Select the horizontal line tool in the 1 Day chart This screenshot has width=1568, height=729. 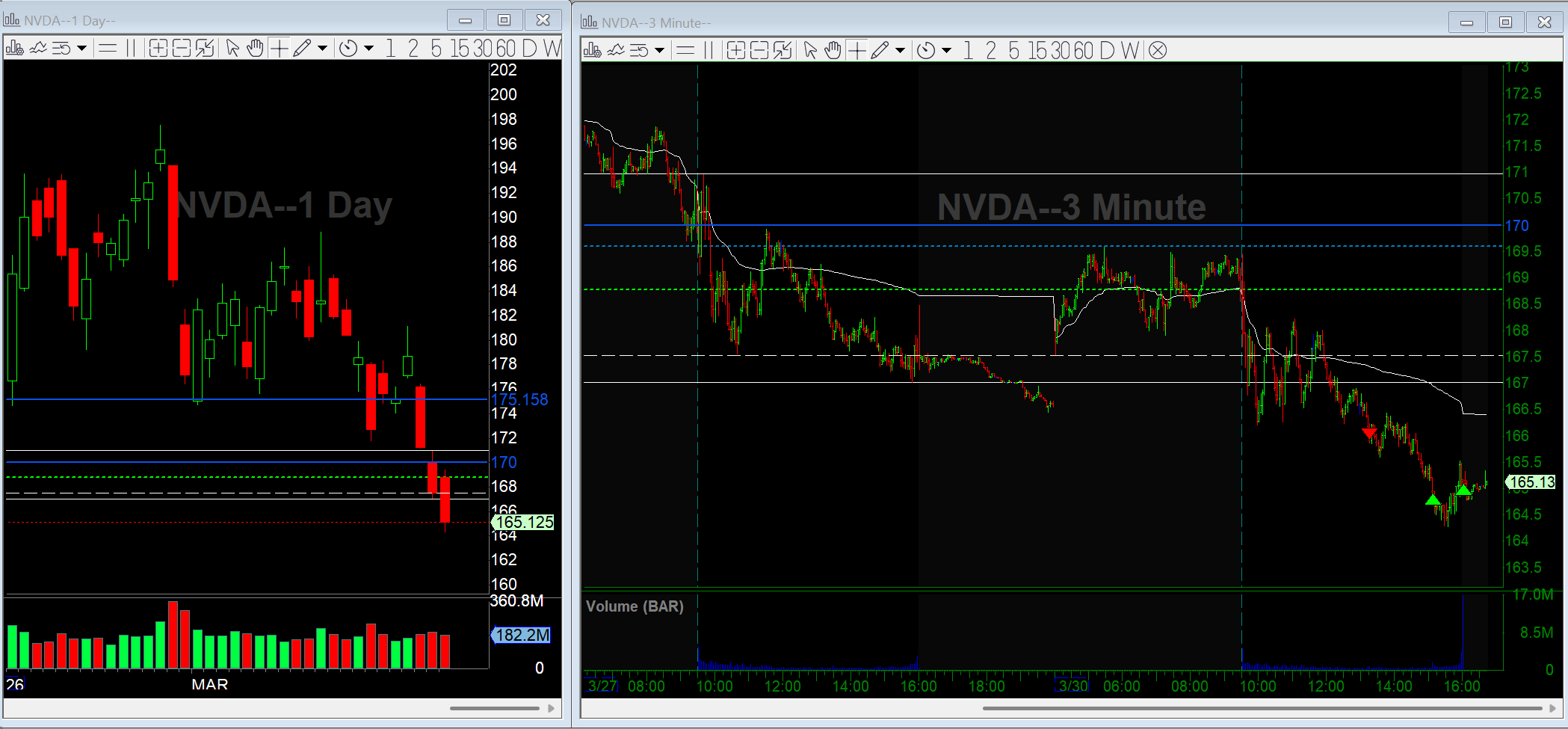pos(108,49)
